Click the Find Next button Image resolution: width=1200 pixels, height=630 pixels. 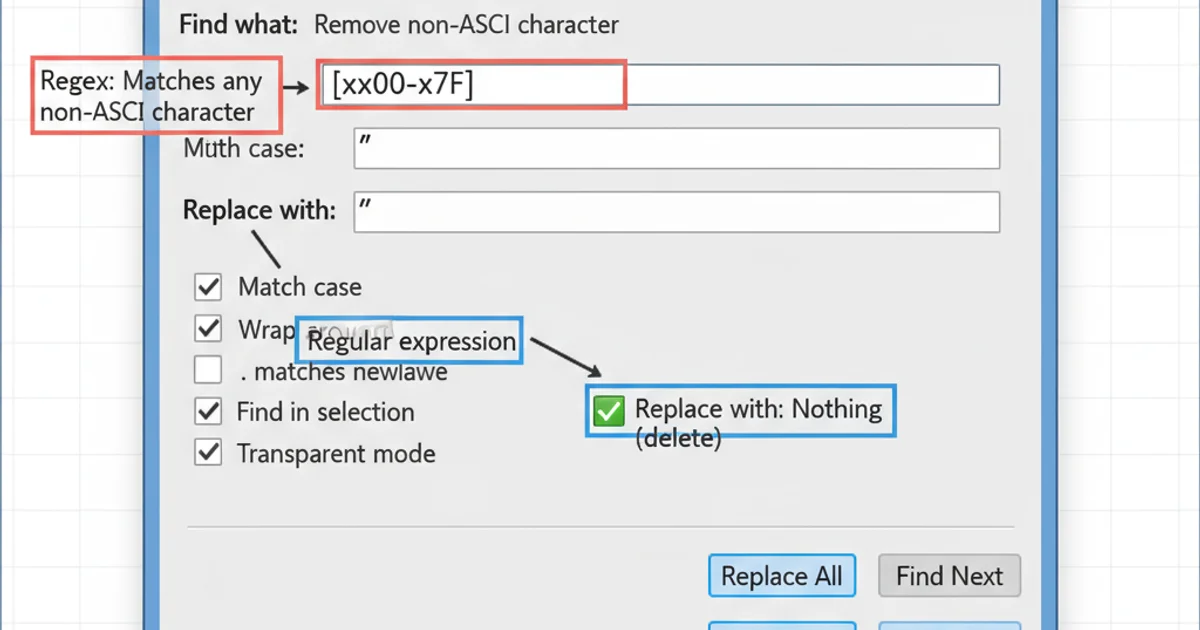tap(949, 576)
